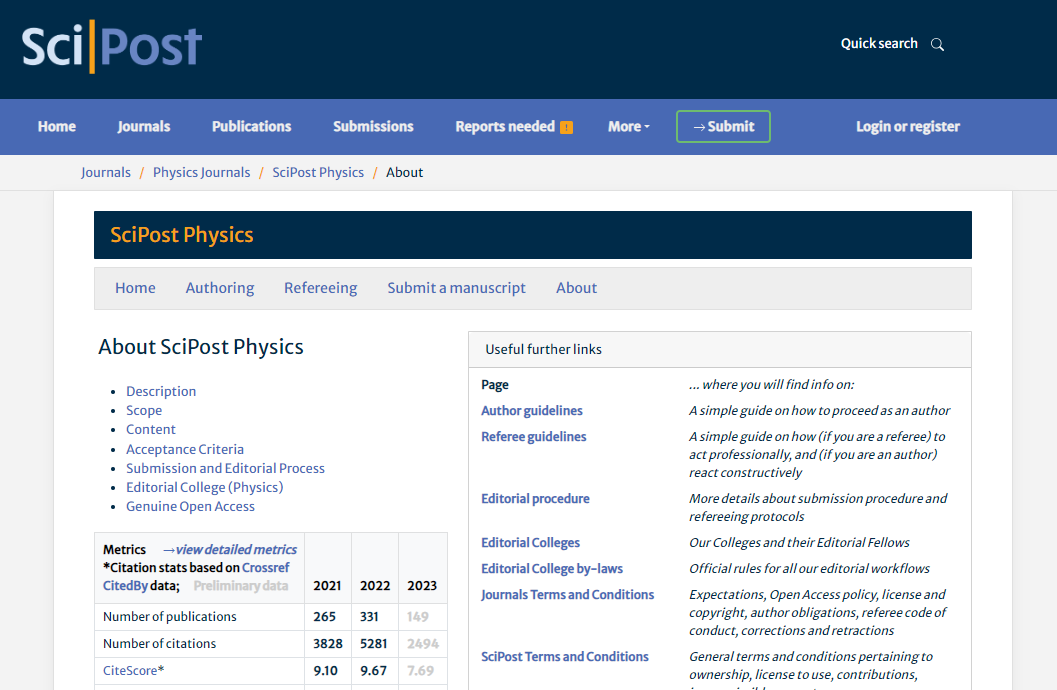This screenshot has width=1057, height=690.
Task: Click the 2022 citations value 5281
Action: coord(373,644)
